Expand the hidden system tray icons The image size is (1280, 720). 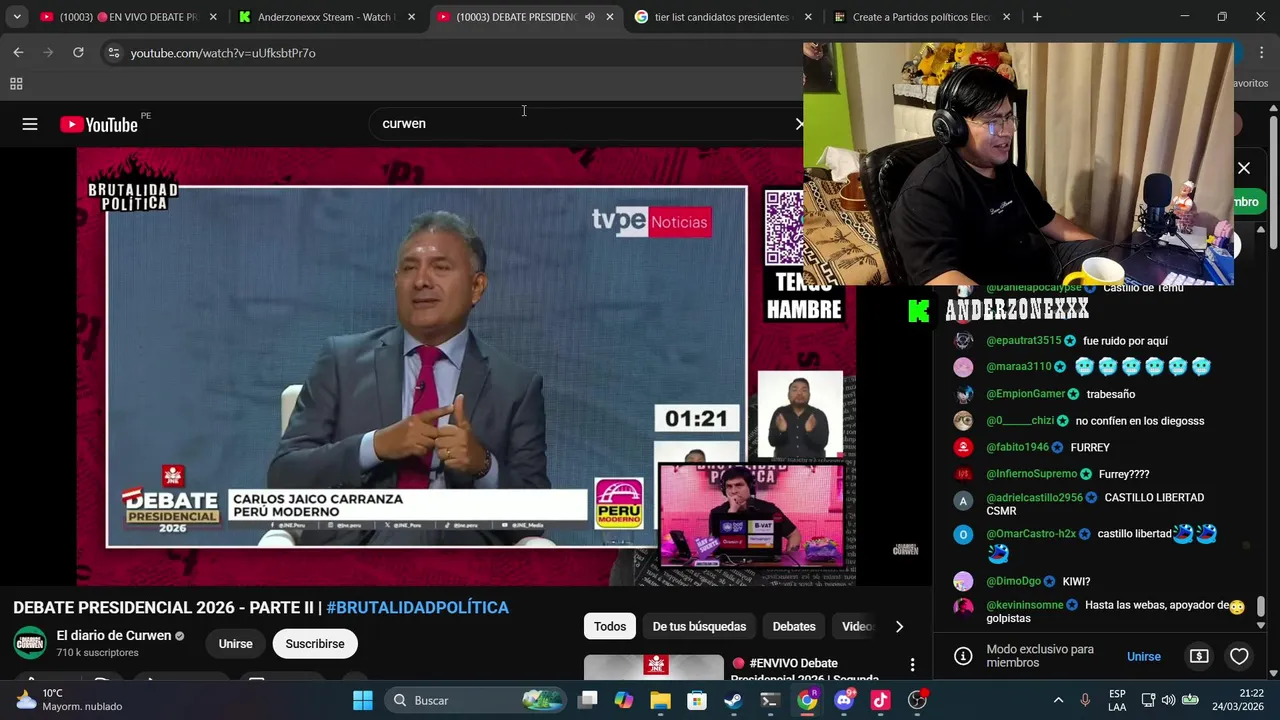(x=1058, y=700)
